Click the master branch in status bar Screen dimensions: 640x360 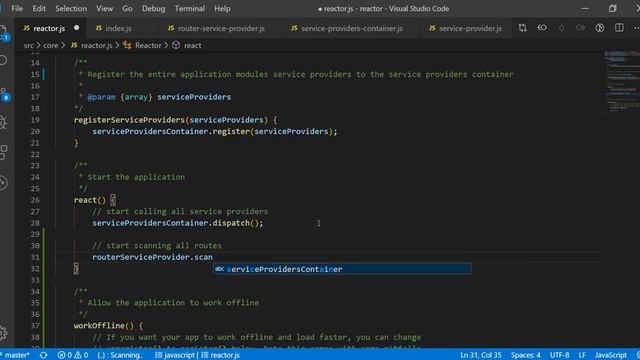(x=16, y=355)
